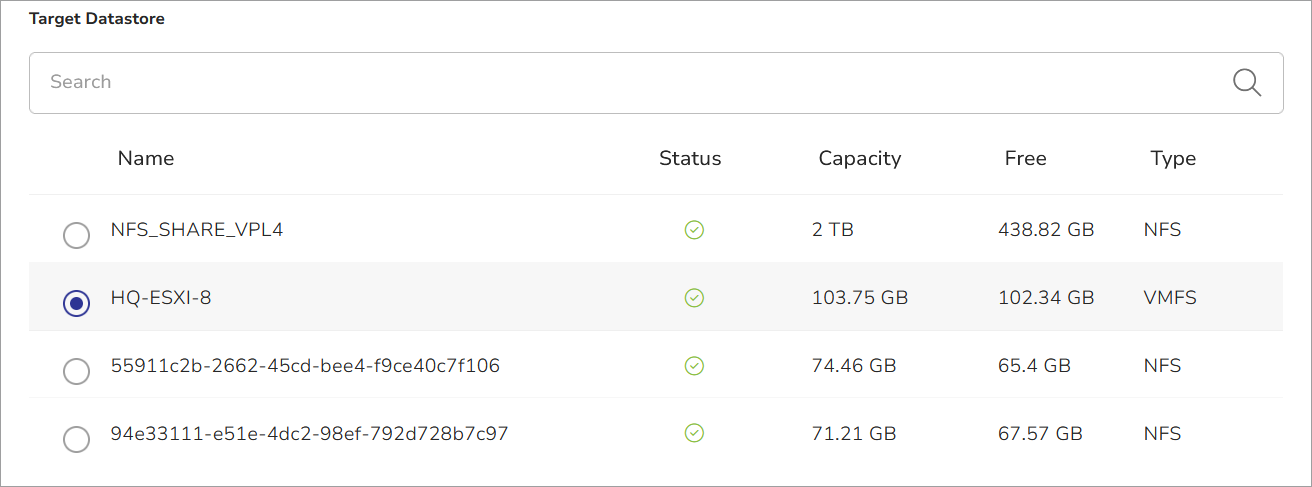Sort by the Status column header

coord(690,158)
